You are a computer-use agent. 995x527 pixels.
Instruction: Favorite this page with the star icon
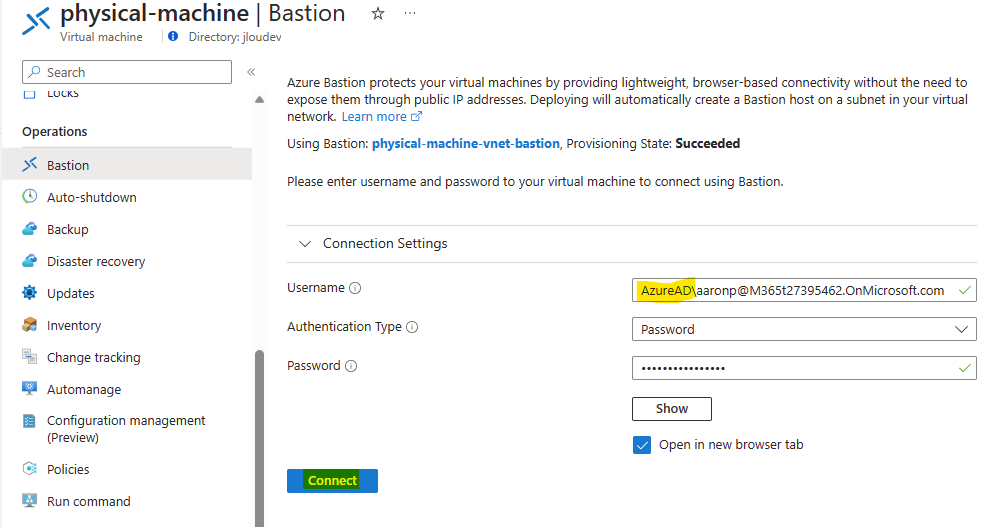tap(378, 13)
